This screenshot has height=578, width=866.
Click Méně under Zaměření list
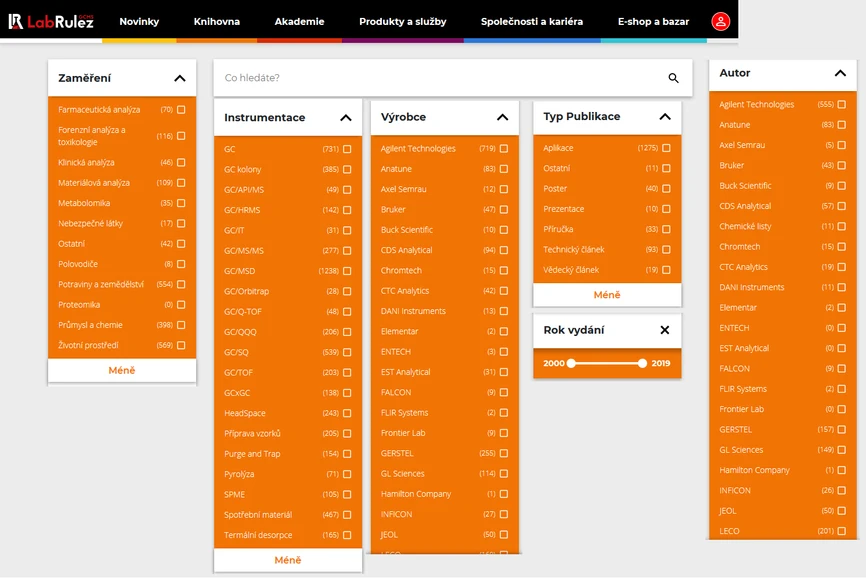tap(122, 371)
